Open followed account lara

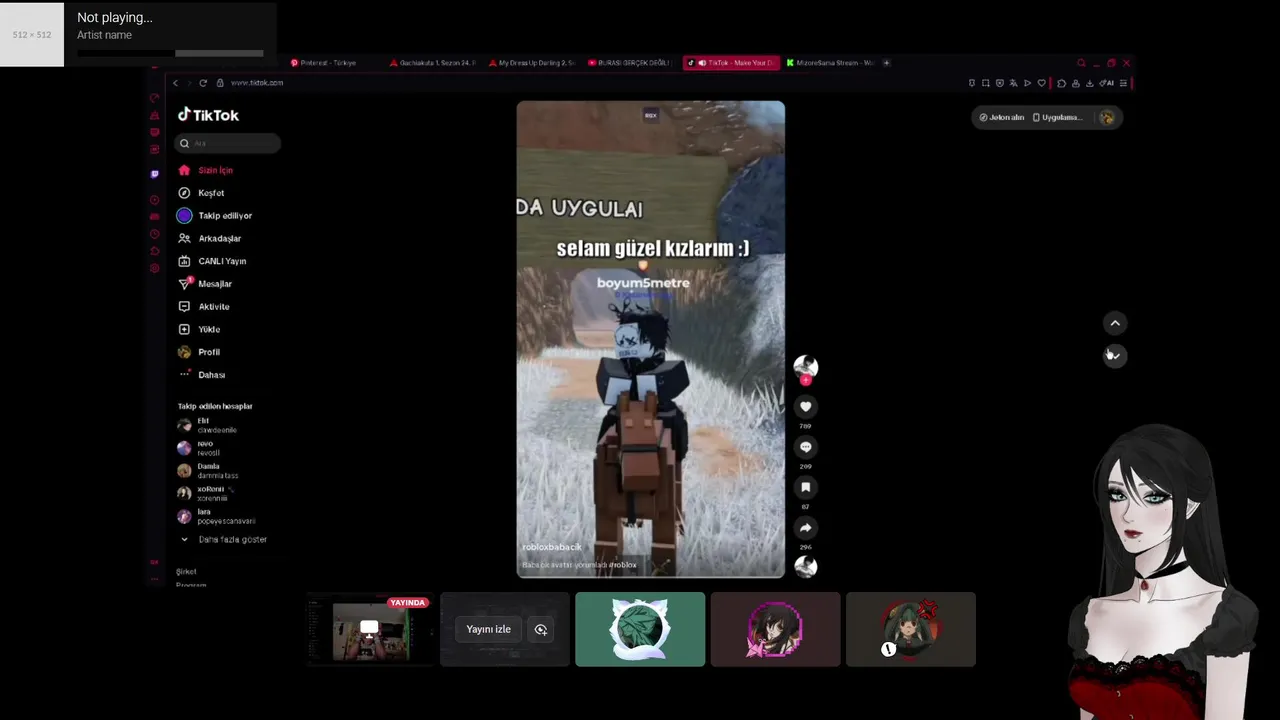click(216, 516)
